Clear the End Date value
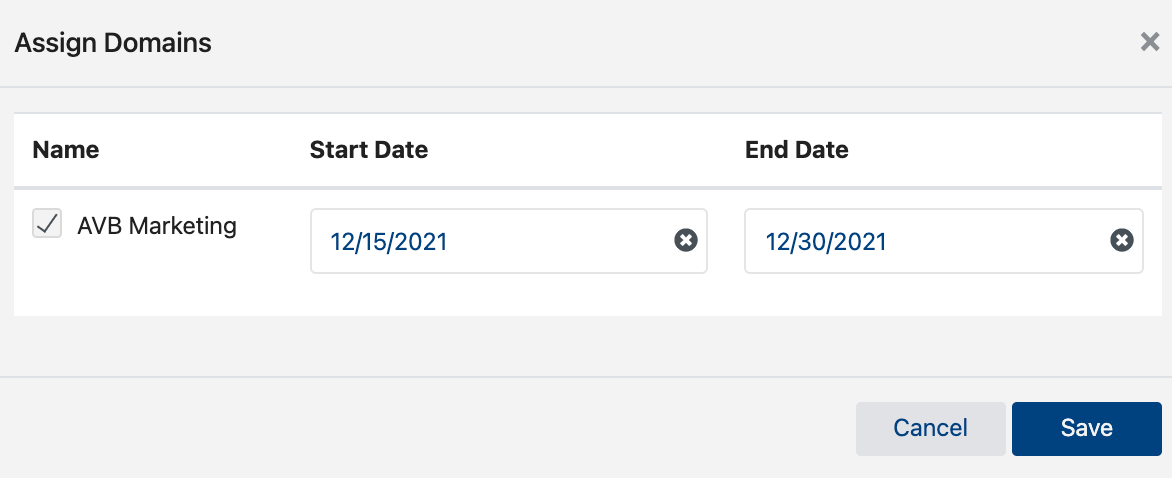1172x478 pixels. [1122, 241]
